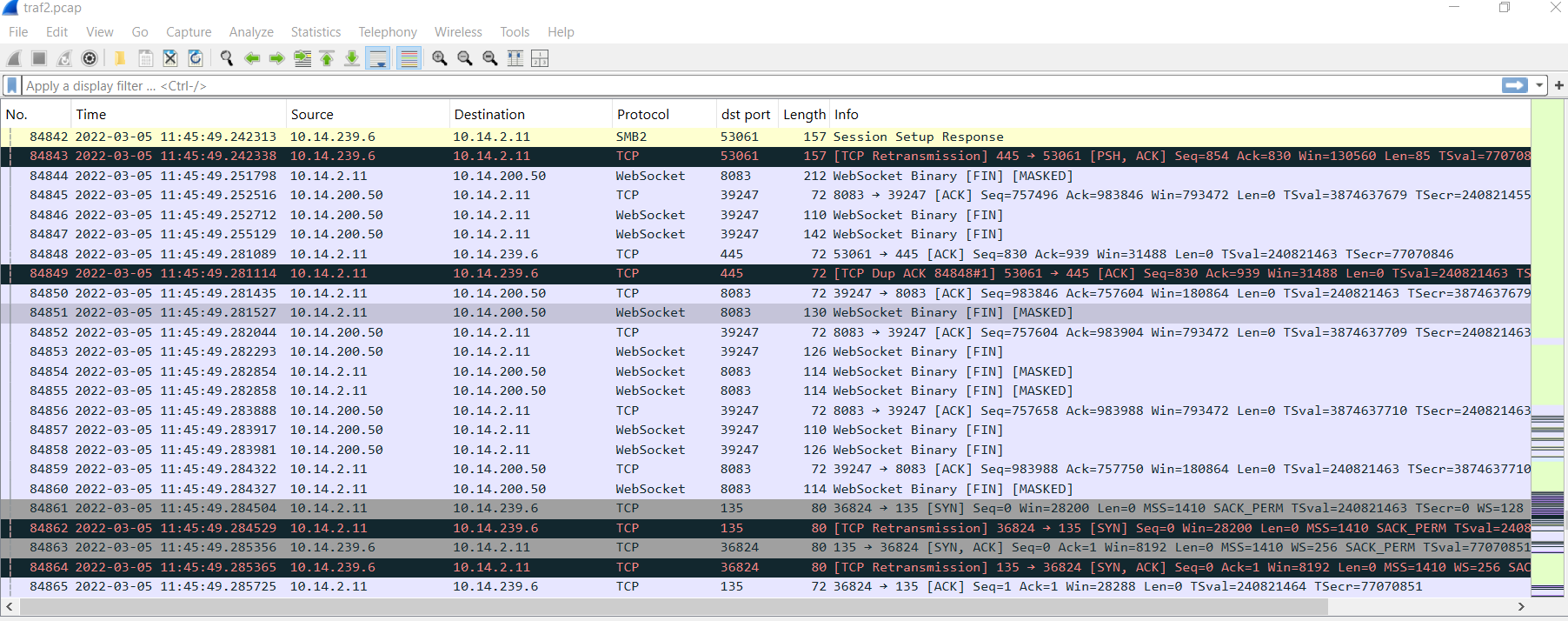
Task: Open the find packet magnifier tool
Action: point(227,58)
